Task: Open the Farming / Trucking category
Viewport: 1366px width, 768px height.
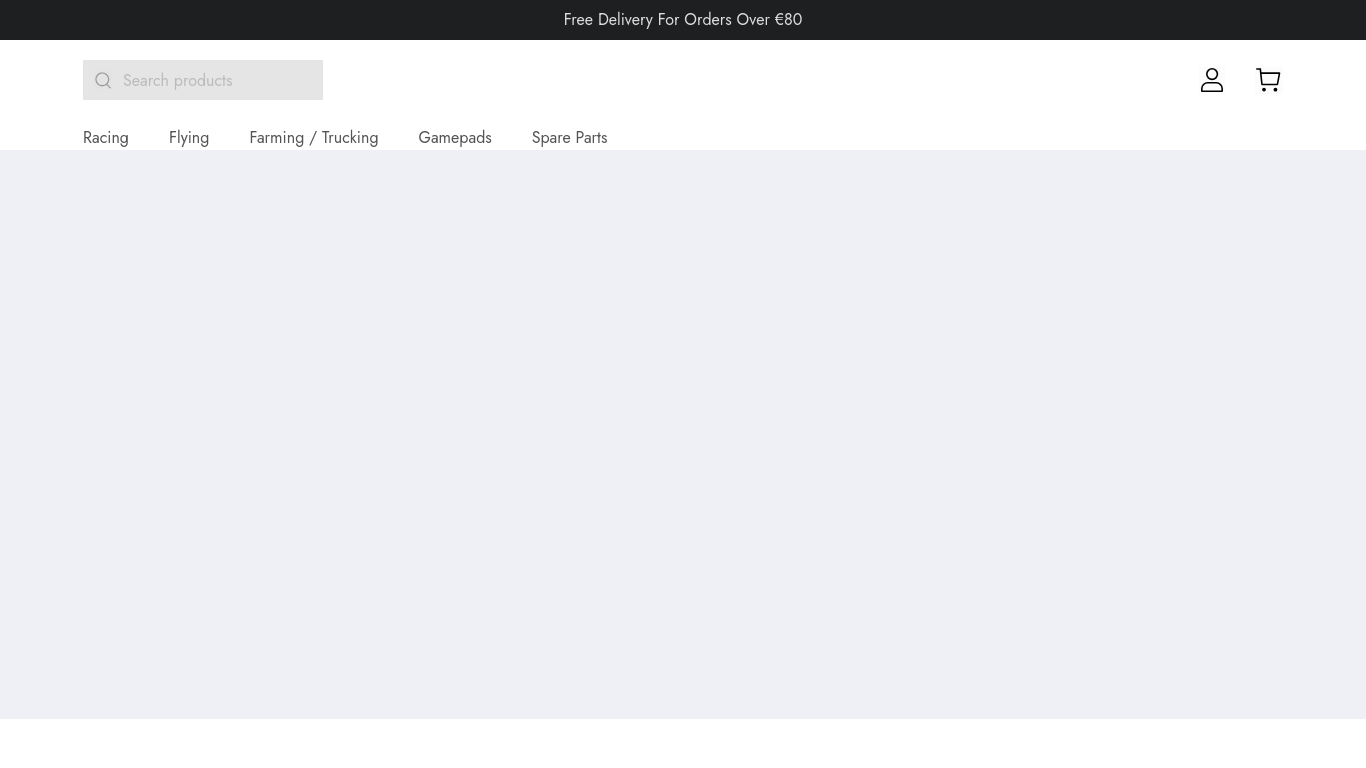Action: click(x=314, y=138)
